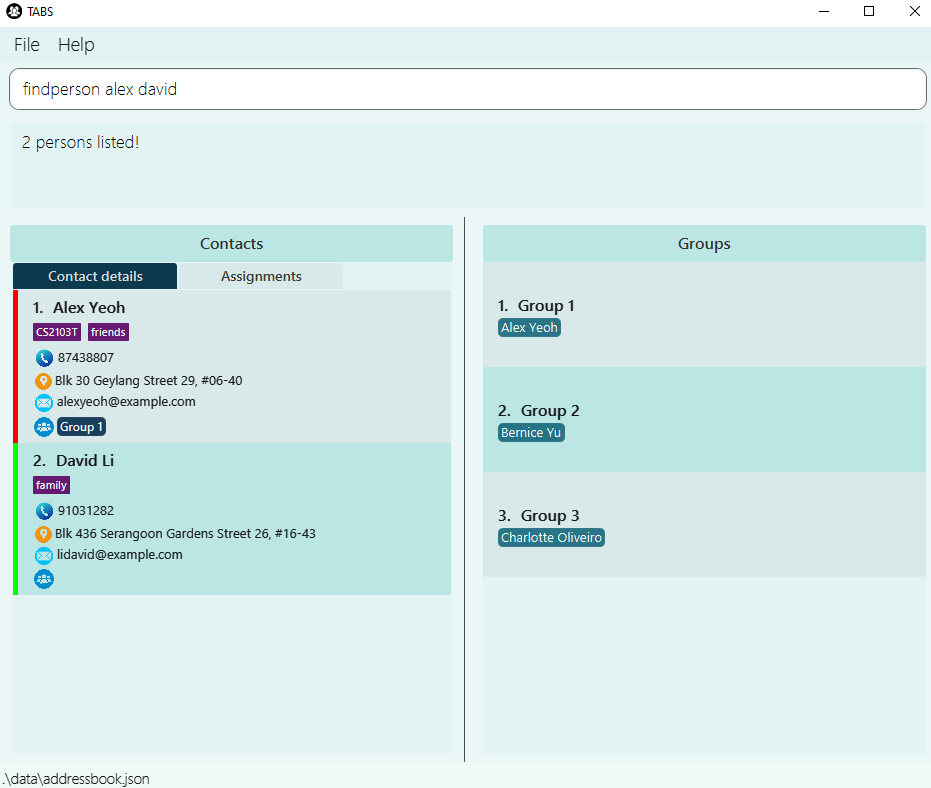
Task: Click the location icon for David Li's address
Action: coord(43,534)
